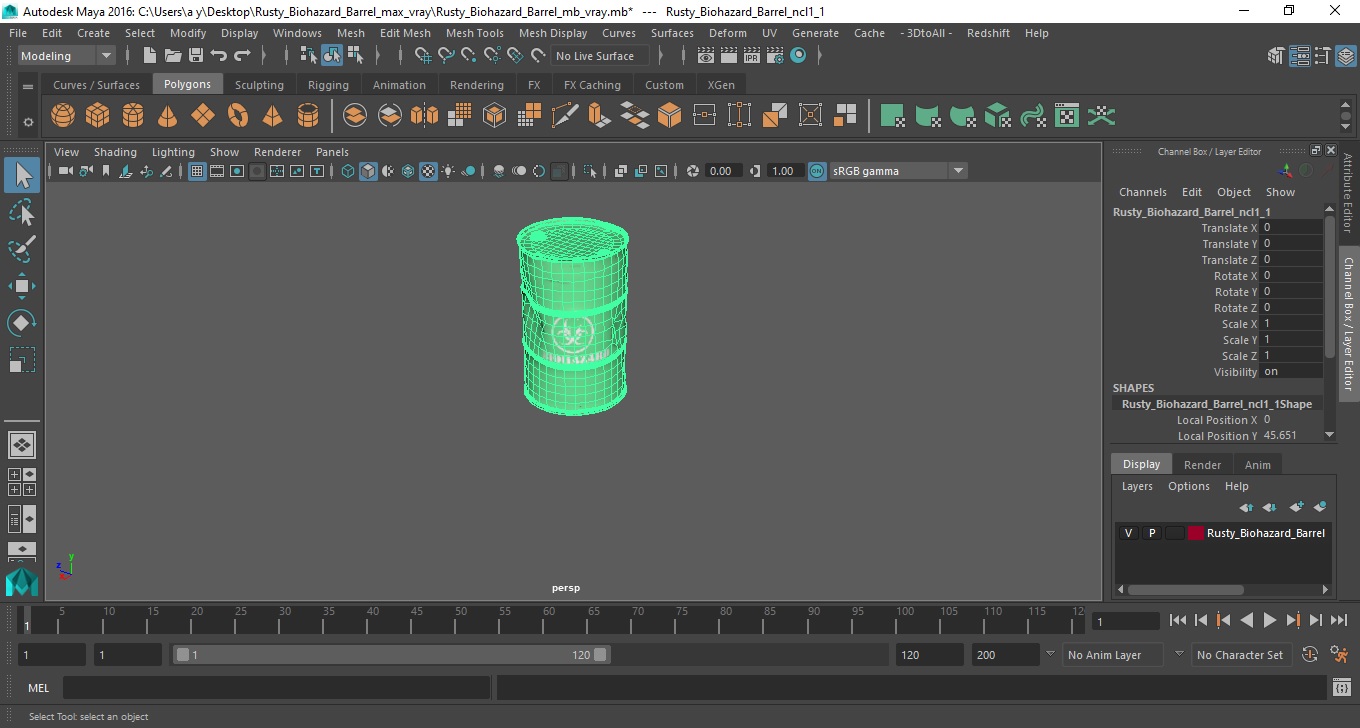Open the No Anim Layer dropdown
The width and height of the screenshot is (1360, 728).
point(1113,655)
